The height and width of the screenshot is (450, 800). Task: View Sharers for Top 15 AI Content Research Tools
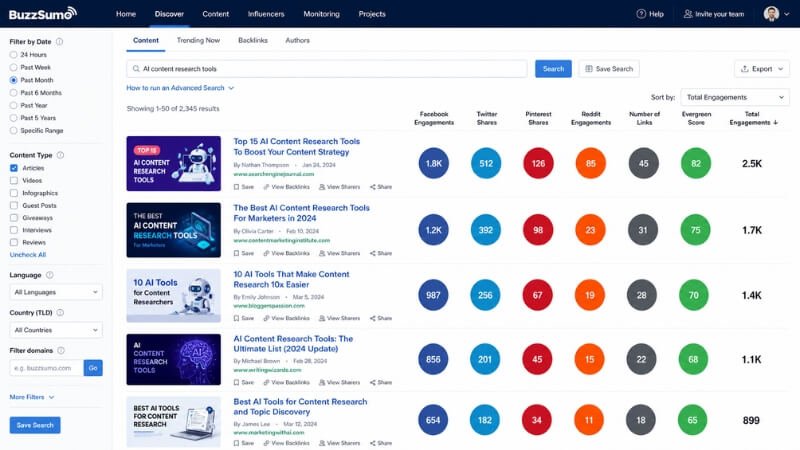tap(339, 187)
